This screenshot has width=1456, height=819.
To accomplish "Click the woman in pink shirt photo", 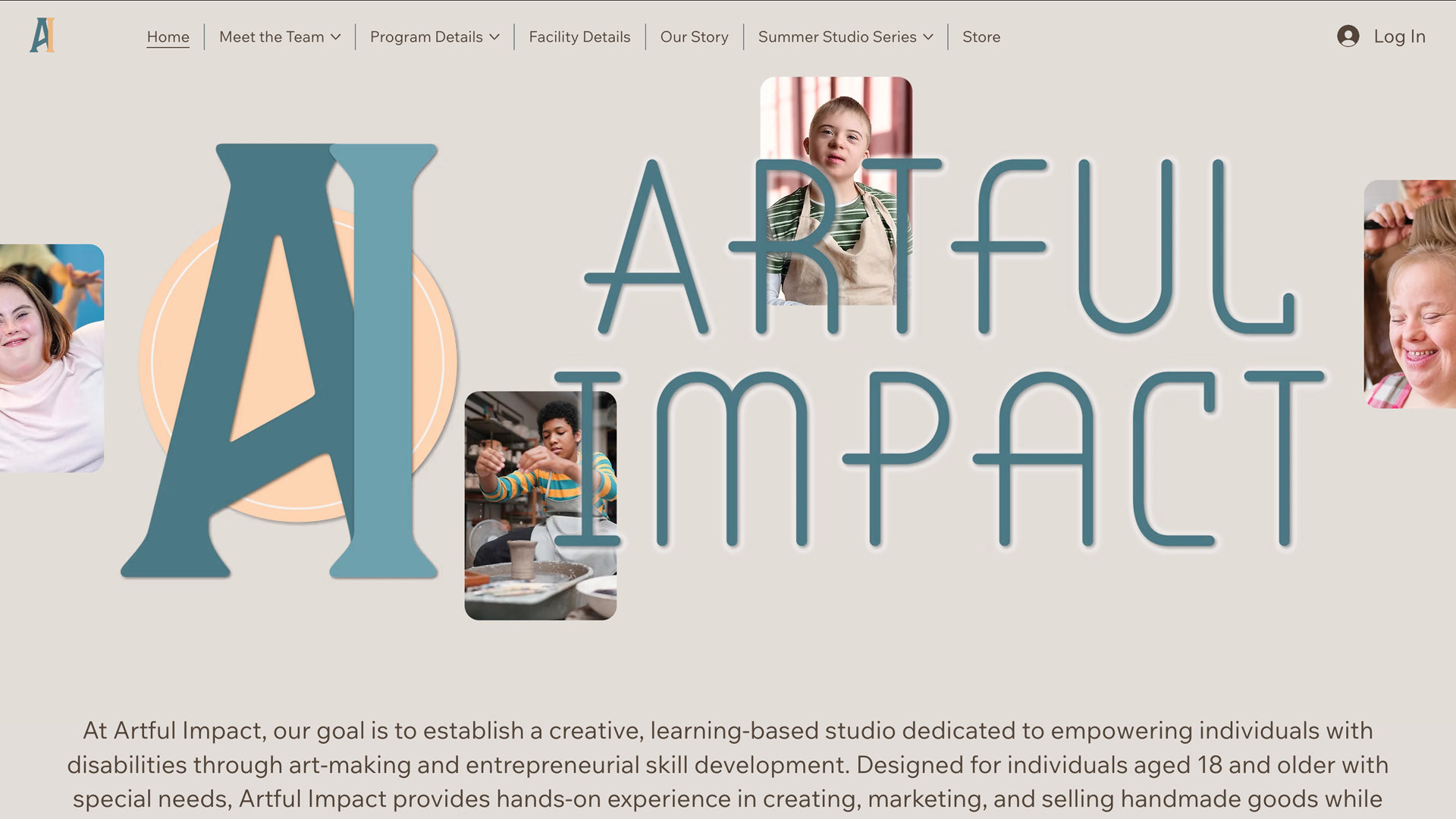I will (52, 358).
